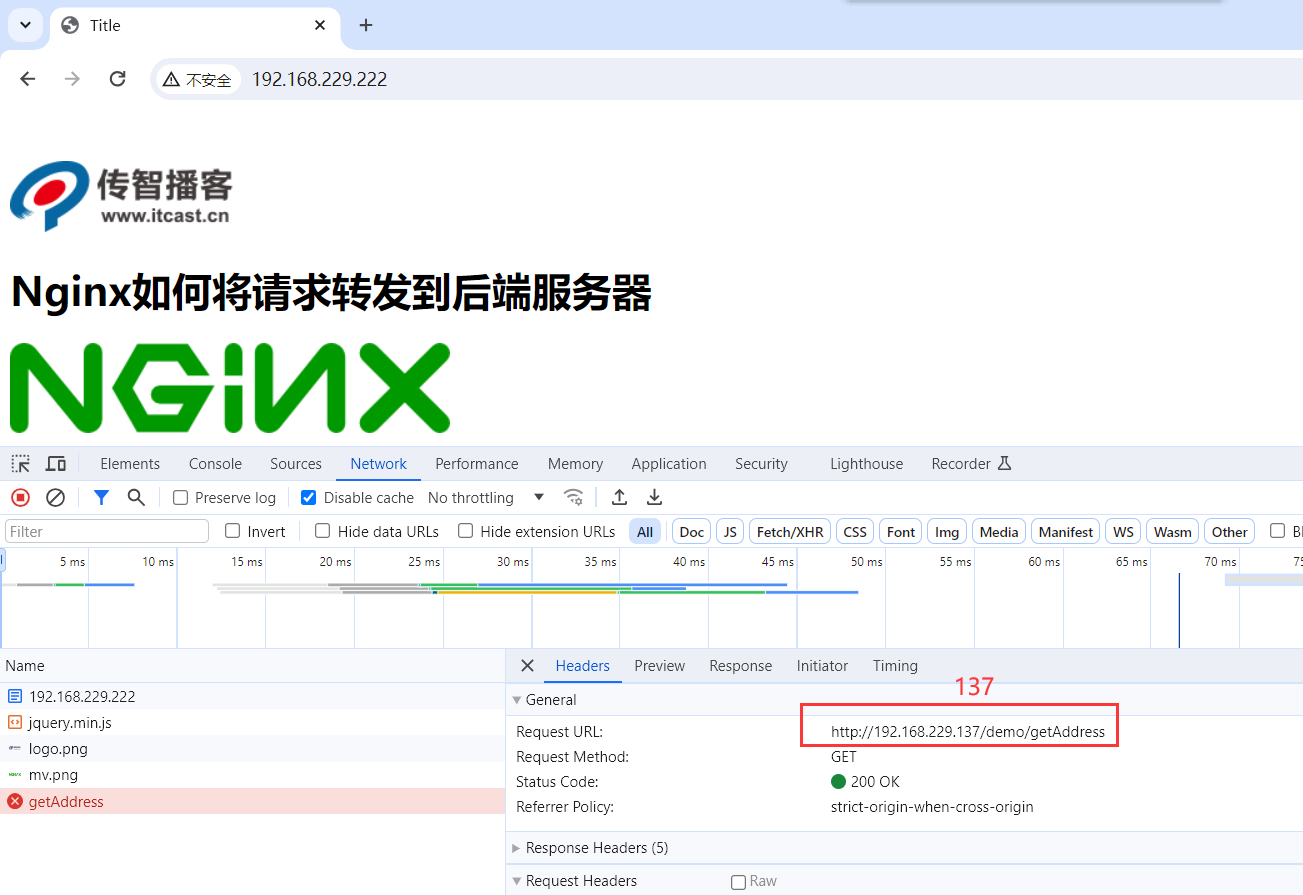Screen dimensions: 1303x895
Task: Click the not secure warning badge
Action: [198, 79]
